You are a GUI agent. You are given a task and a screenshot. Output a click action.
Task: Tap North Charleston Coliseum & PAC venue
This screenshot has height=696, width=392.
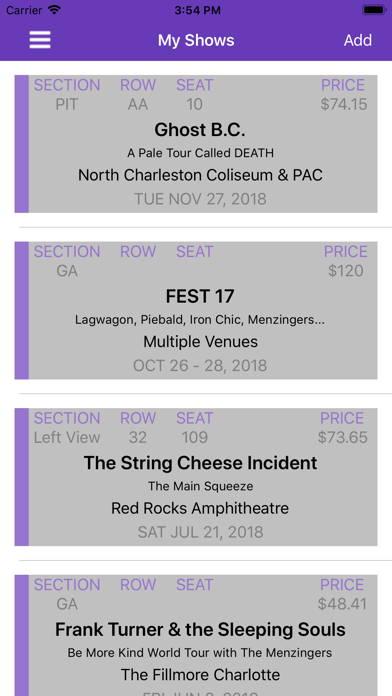(200, 175)
